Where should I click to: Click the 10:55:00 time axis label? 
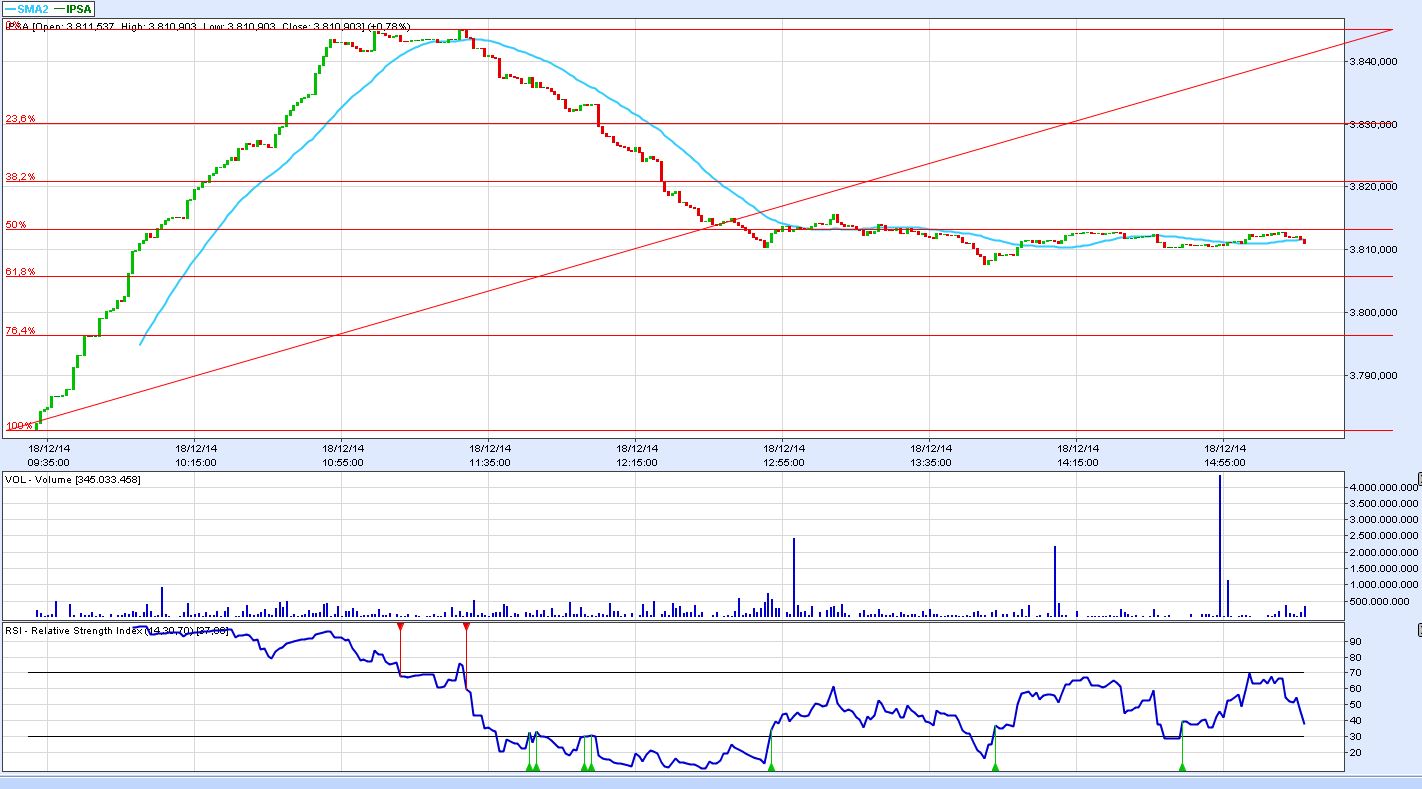342,462
